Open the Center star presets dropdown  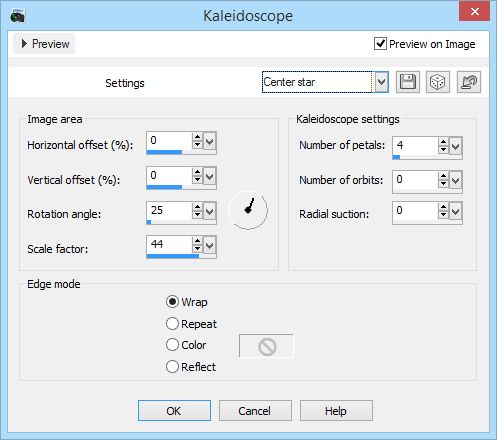point(381,82)
